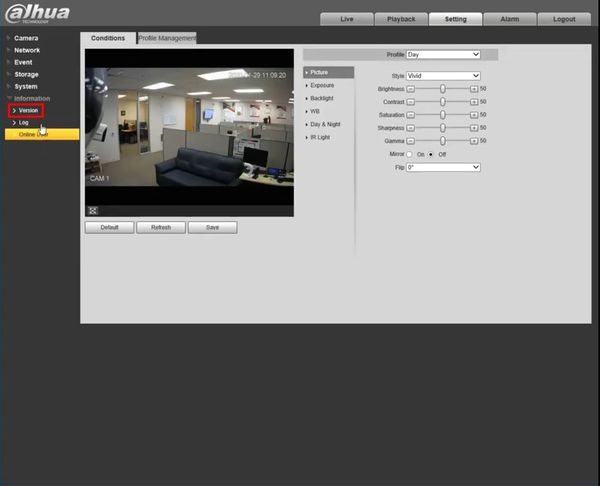Click the Sharpness slider handle
600x486 pixels.
point(442,128)
